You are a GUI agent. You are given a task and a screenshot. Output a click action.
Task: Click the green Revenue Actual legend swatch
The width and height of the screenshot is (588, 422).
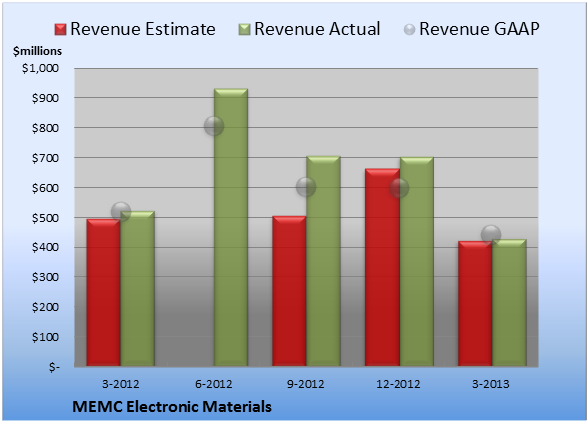[x=244, y=30]
